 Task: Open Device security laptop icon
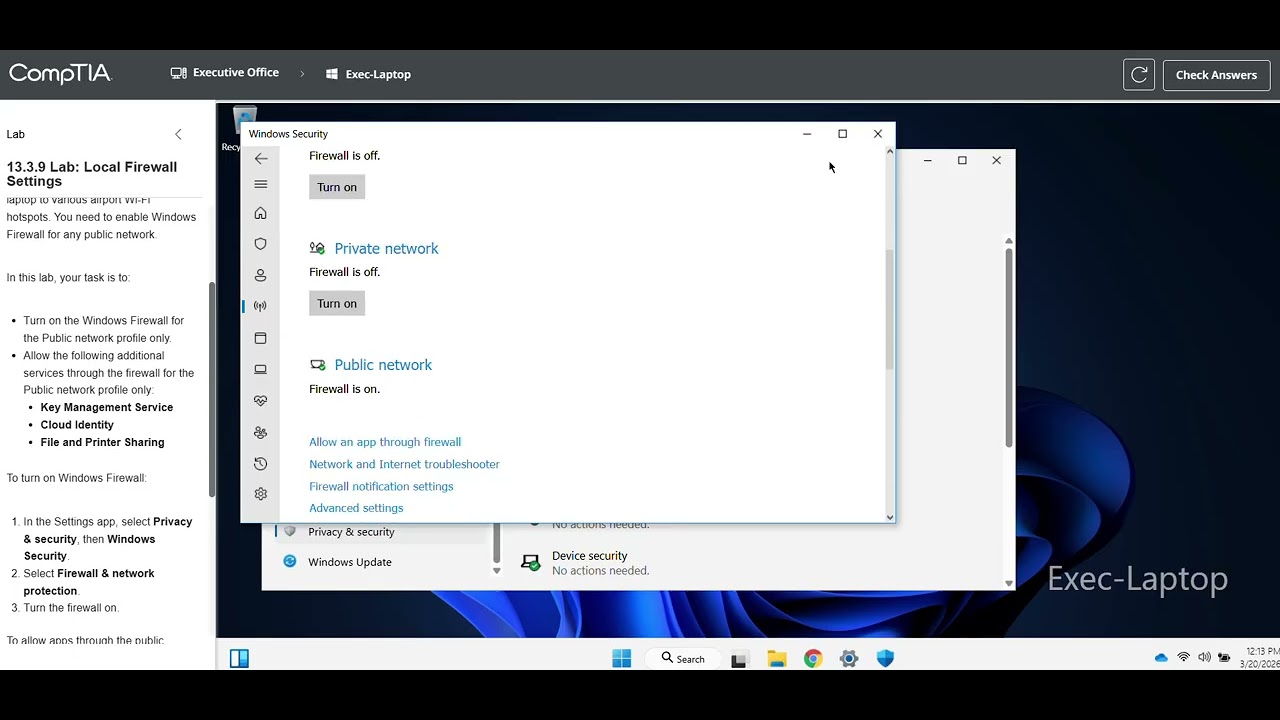[x=260, y=369]
